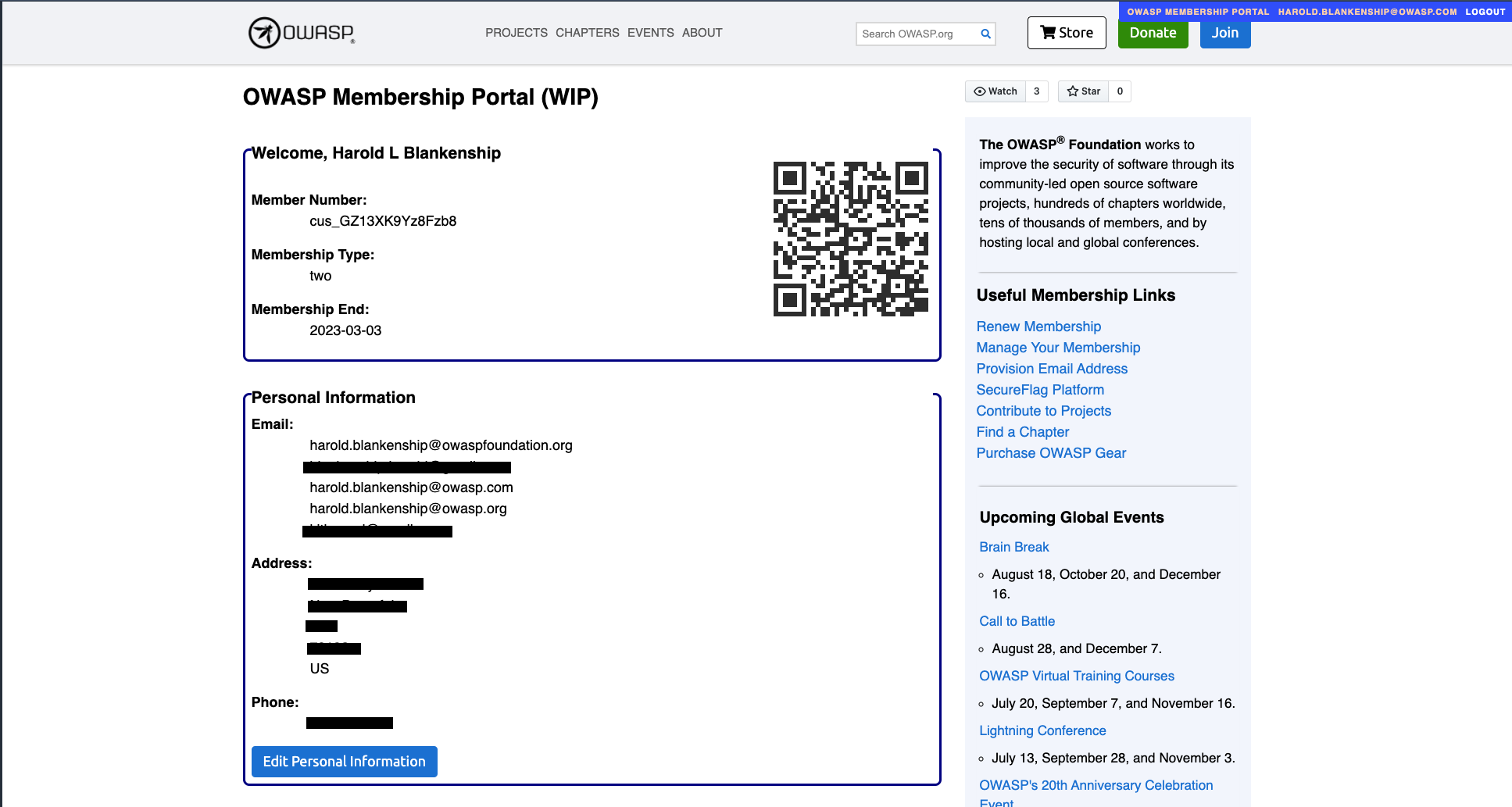Open Contribute to Projects link
The image size is (1512, 807).
(x=1043, y=411)
